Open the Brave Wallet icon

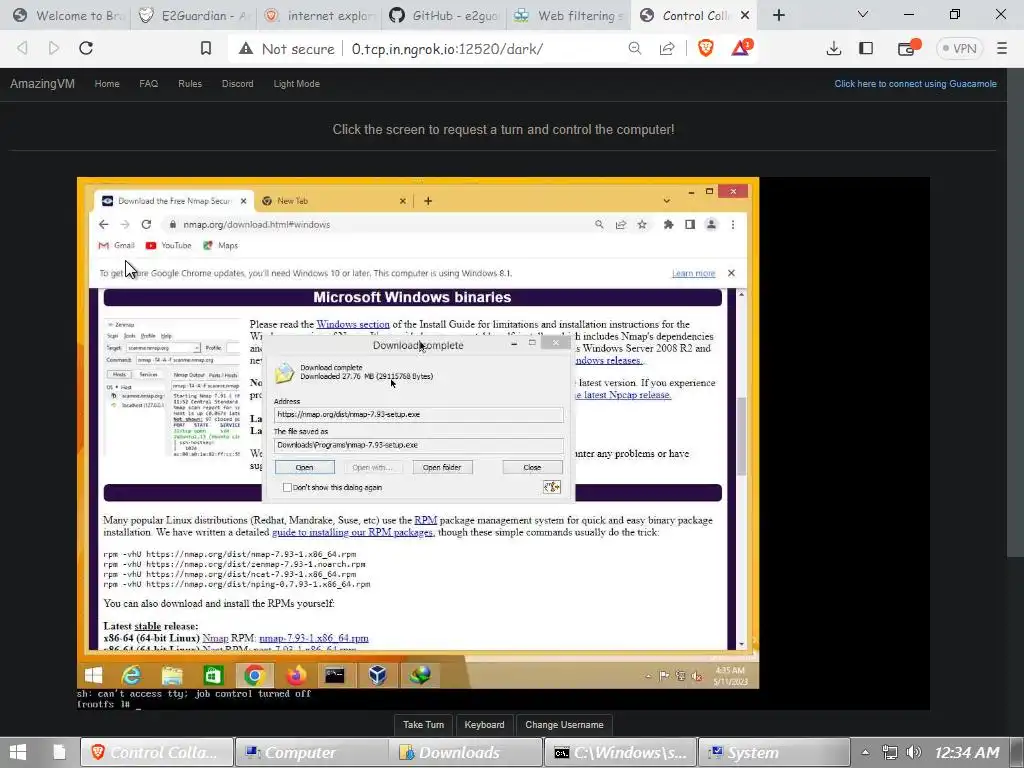coord(908,48)
